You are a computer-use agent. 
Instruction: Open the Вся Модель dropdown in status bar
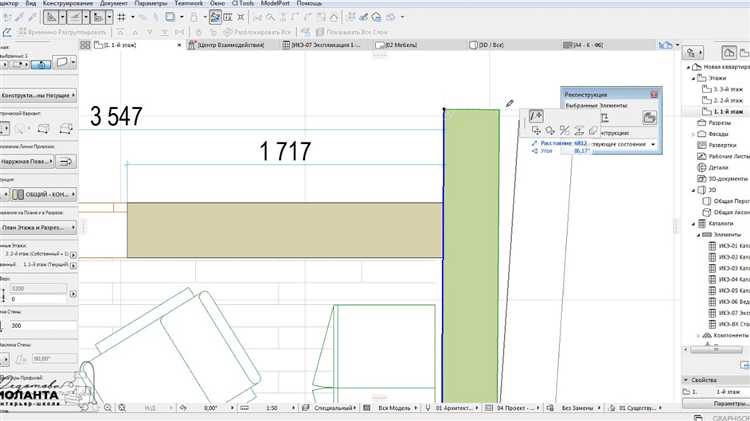[390, 408]
